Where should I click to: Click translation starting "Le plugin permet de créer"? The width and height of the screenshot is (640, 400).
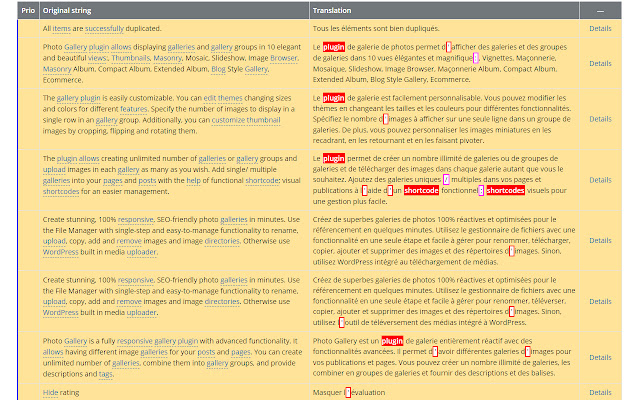pyautogui.click(x=440, y=180)
